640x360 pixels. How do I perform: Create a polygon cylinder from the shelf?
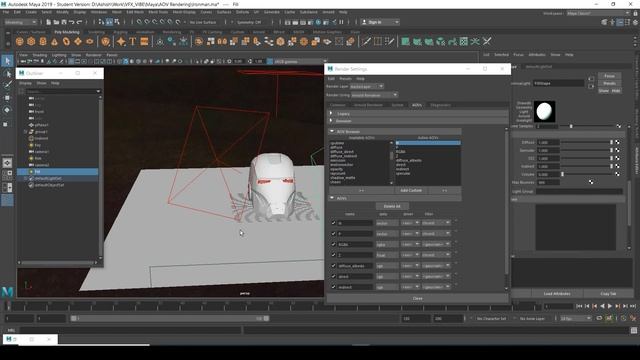coord(43,41)
